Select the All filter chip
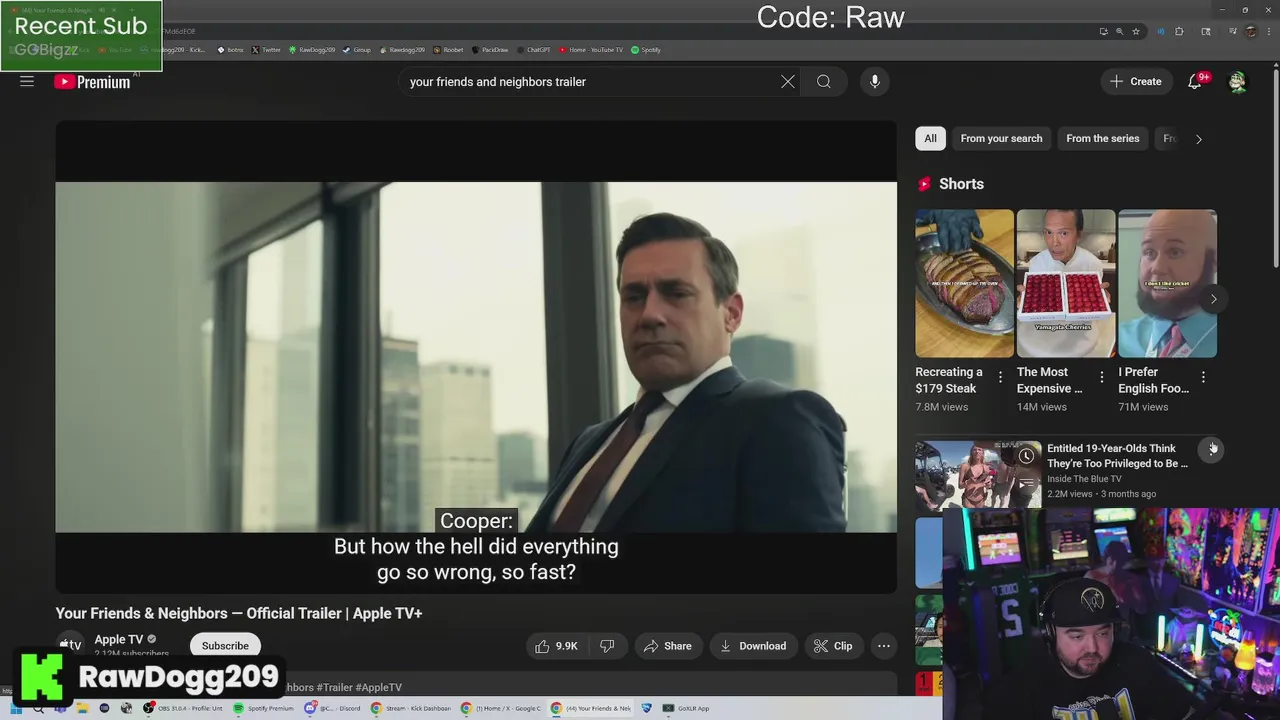The height and width of the screenshot is (720, 1280). (x=930, y=139)
